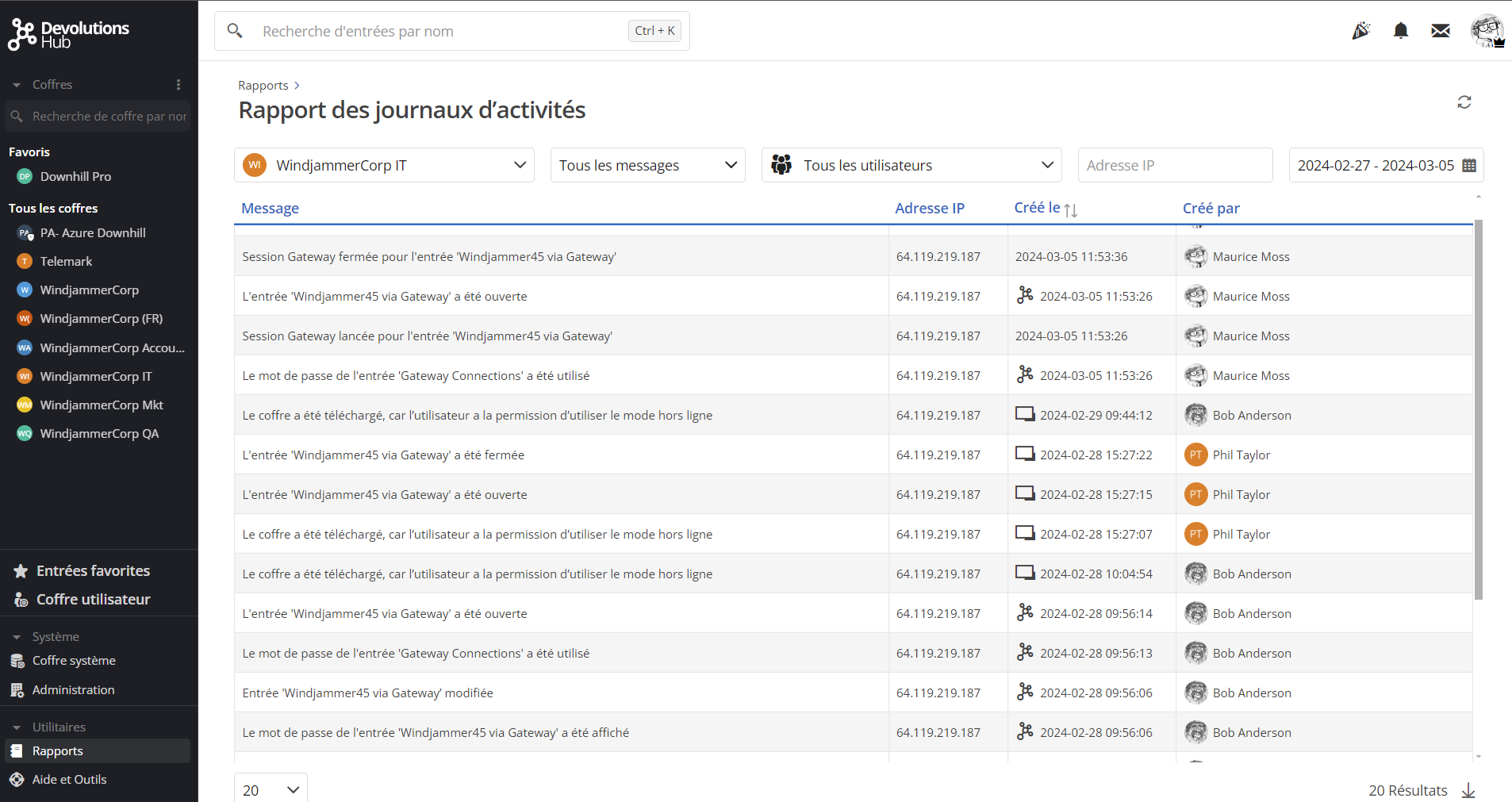Click the Downhill Pro vault badge
The width and height of the screenshot is (1512, 802).
pyautogui.click(x=25, y=176)
